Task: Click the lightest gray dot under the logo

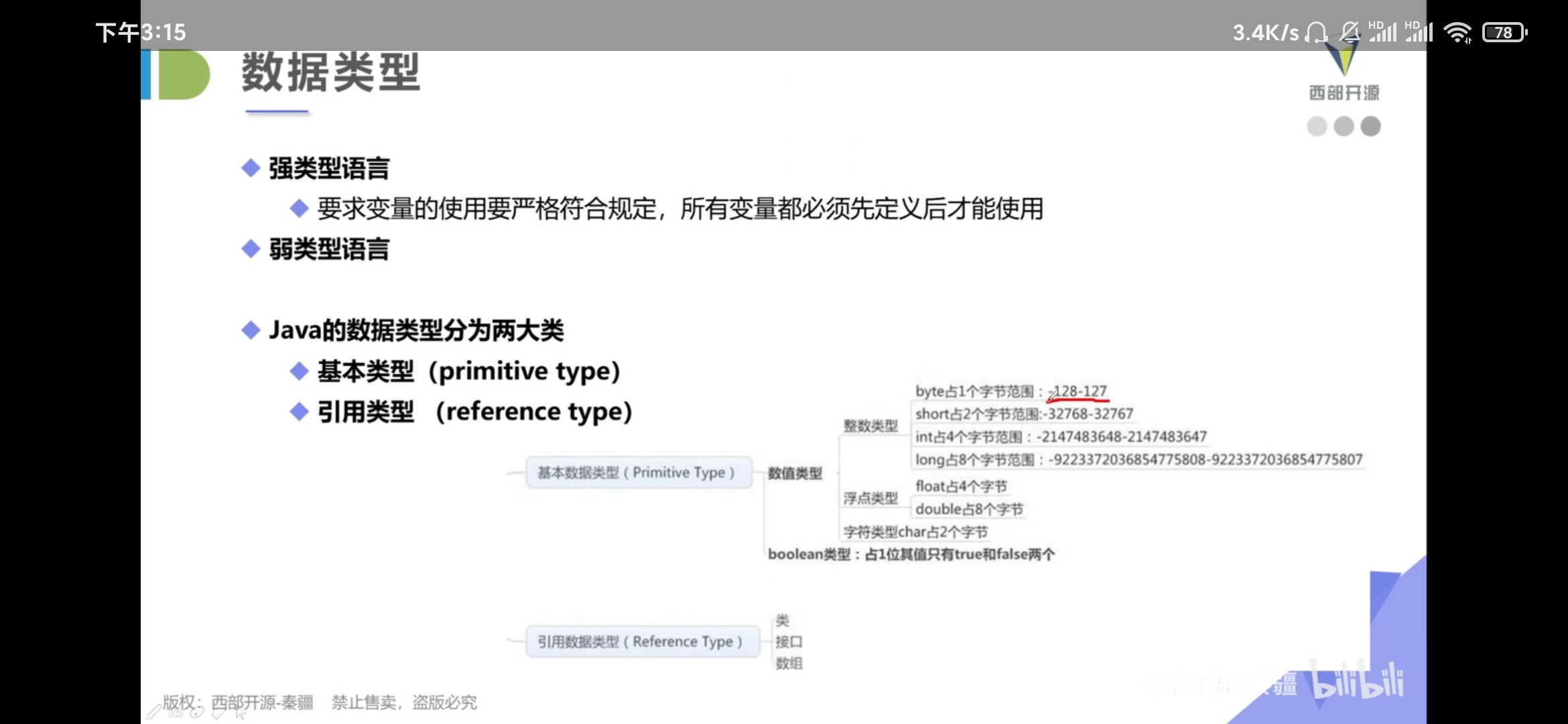Action: pyautogui.click(x=1317, y=126)
